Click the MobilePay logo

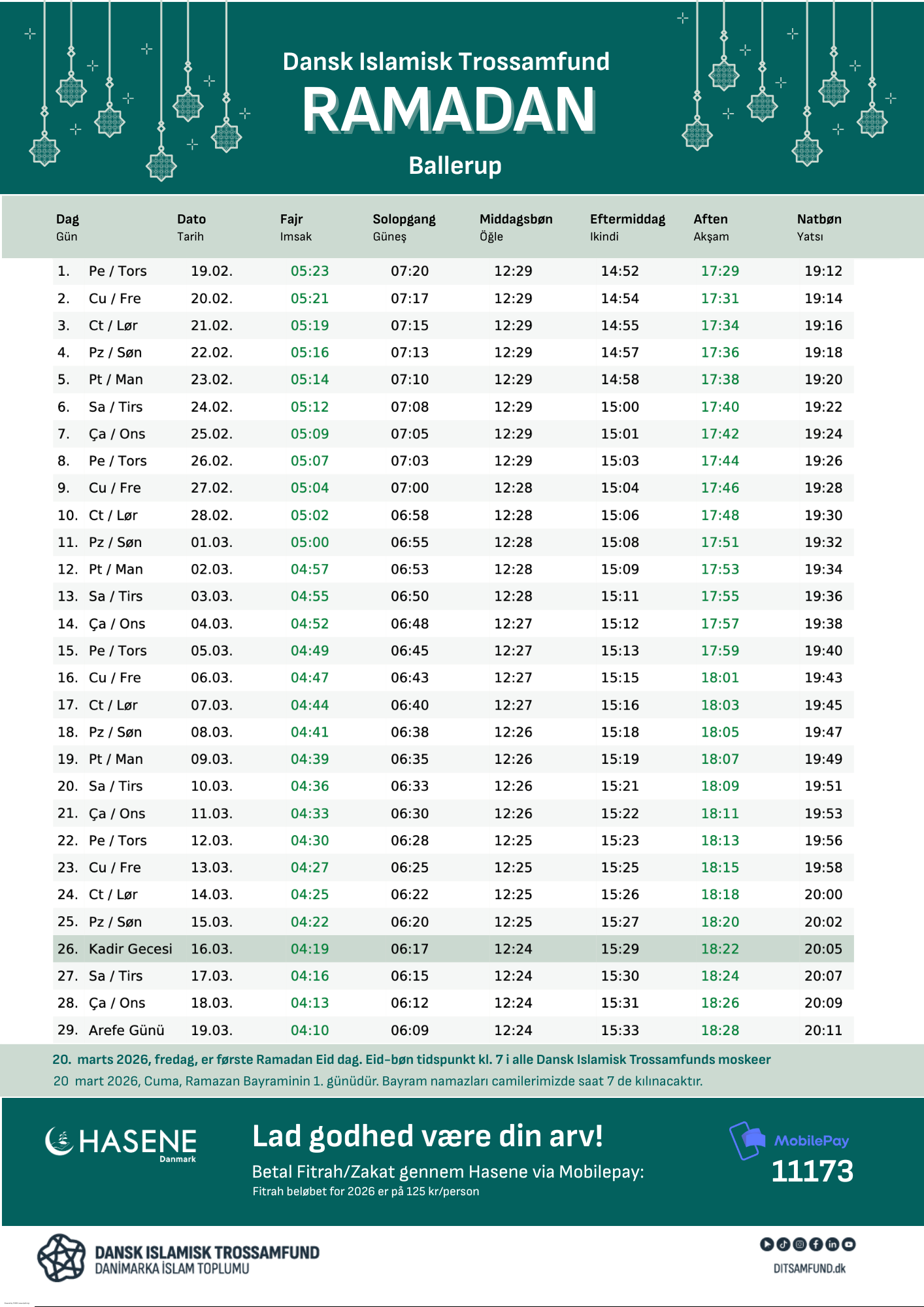(789, 1141)
